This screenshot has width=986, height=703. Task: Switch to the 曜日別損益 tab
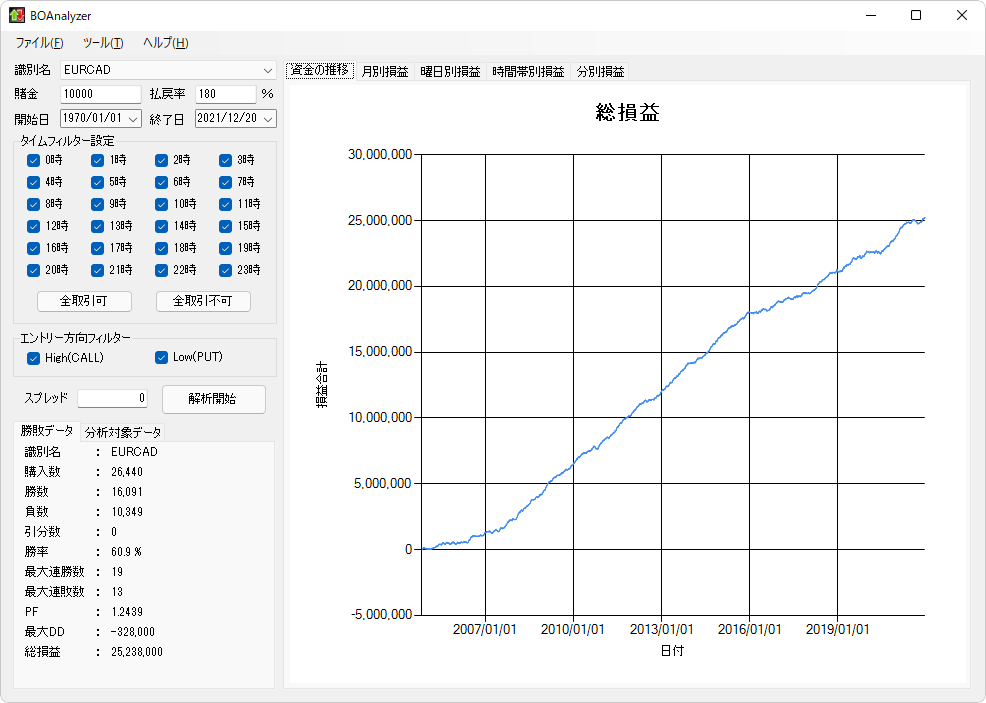[450, 72]
